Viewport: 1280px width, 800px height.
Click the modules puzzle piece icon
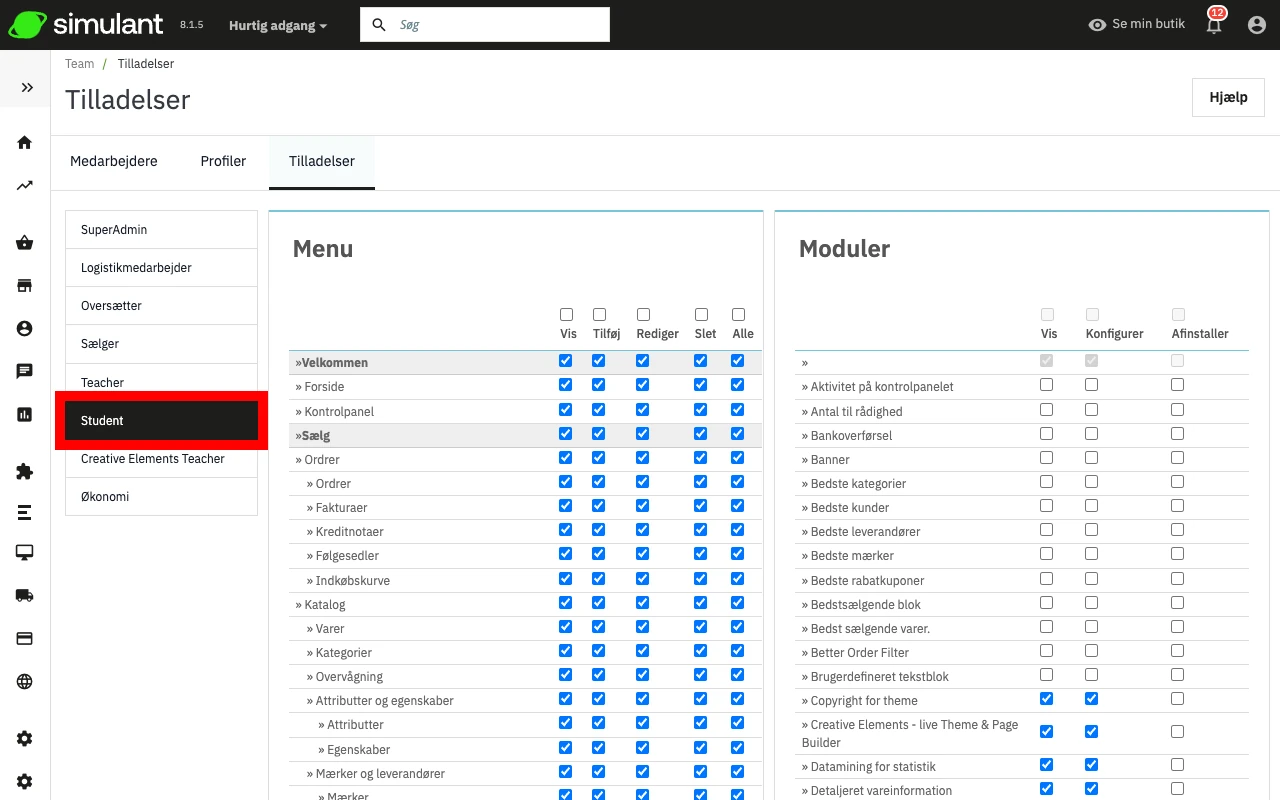point(25,472)
